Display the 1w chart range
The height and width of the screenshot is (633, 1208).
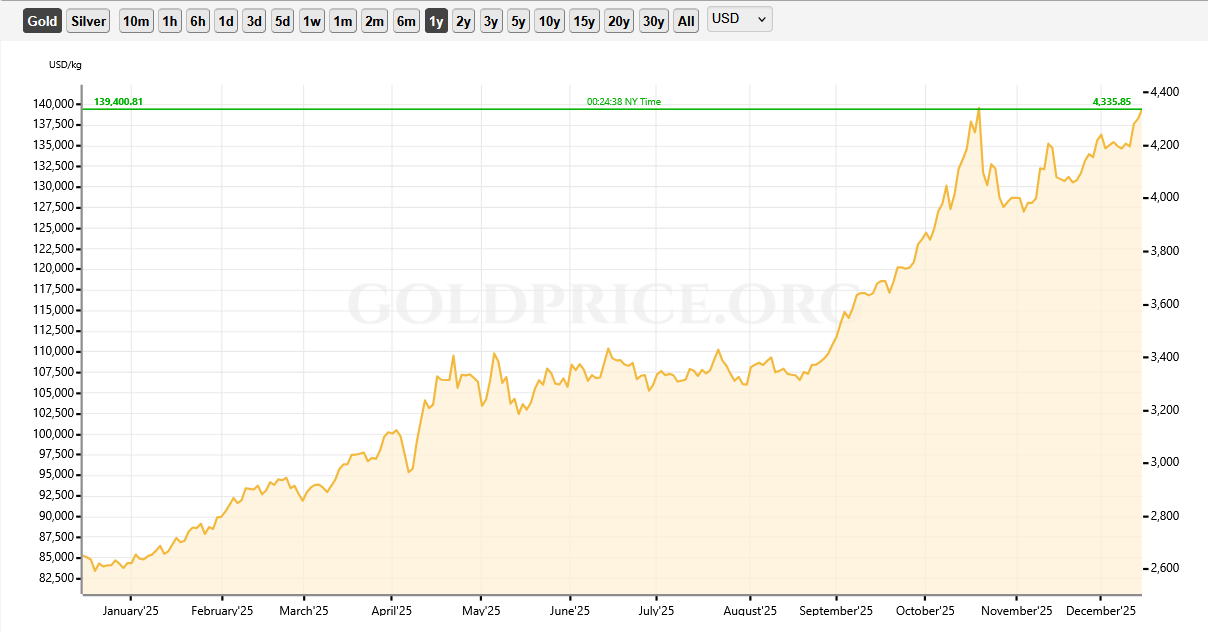312,21
